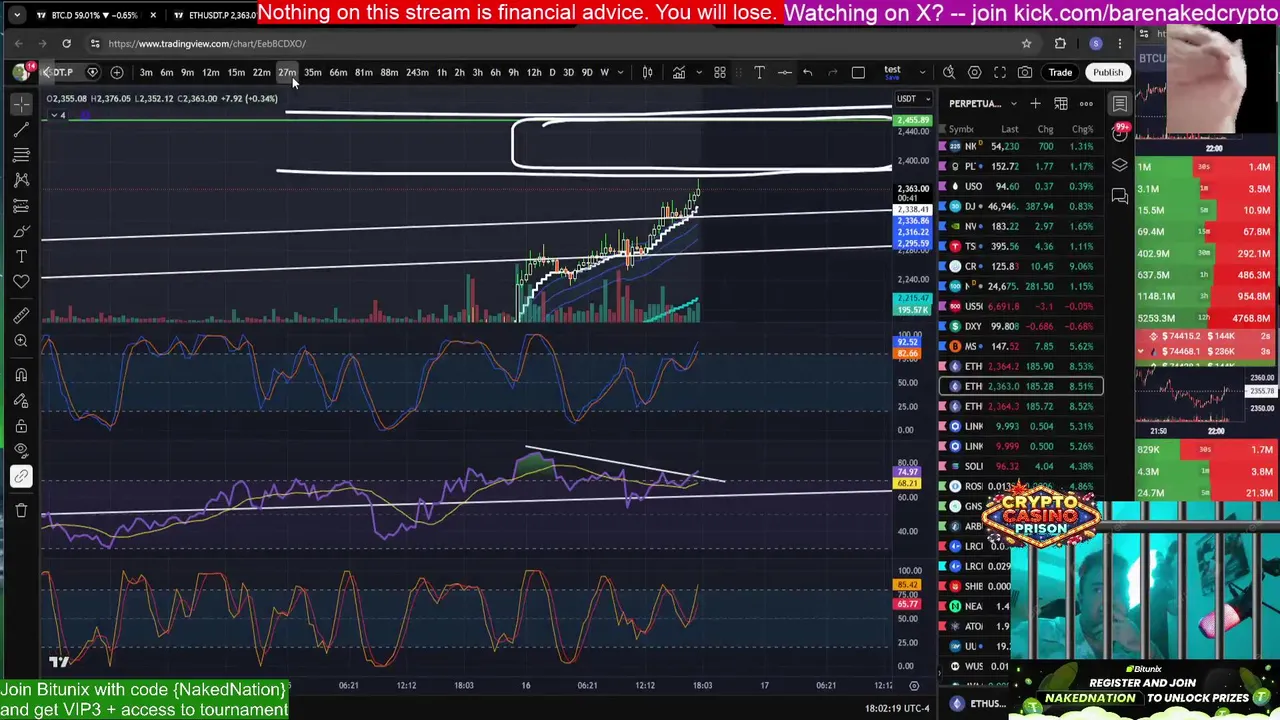
Task: Toggle hide all drawings eye icon
Action: [21, 451]
